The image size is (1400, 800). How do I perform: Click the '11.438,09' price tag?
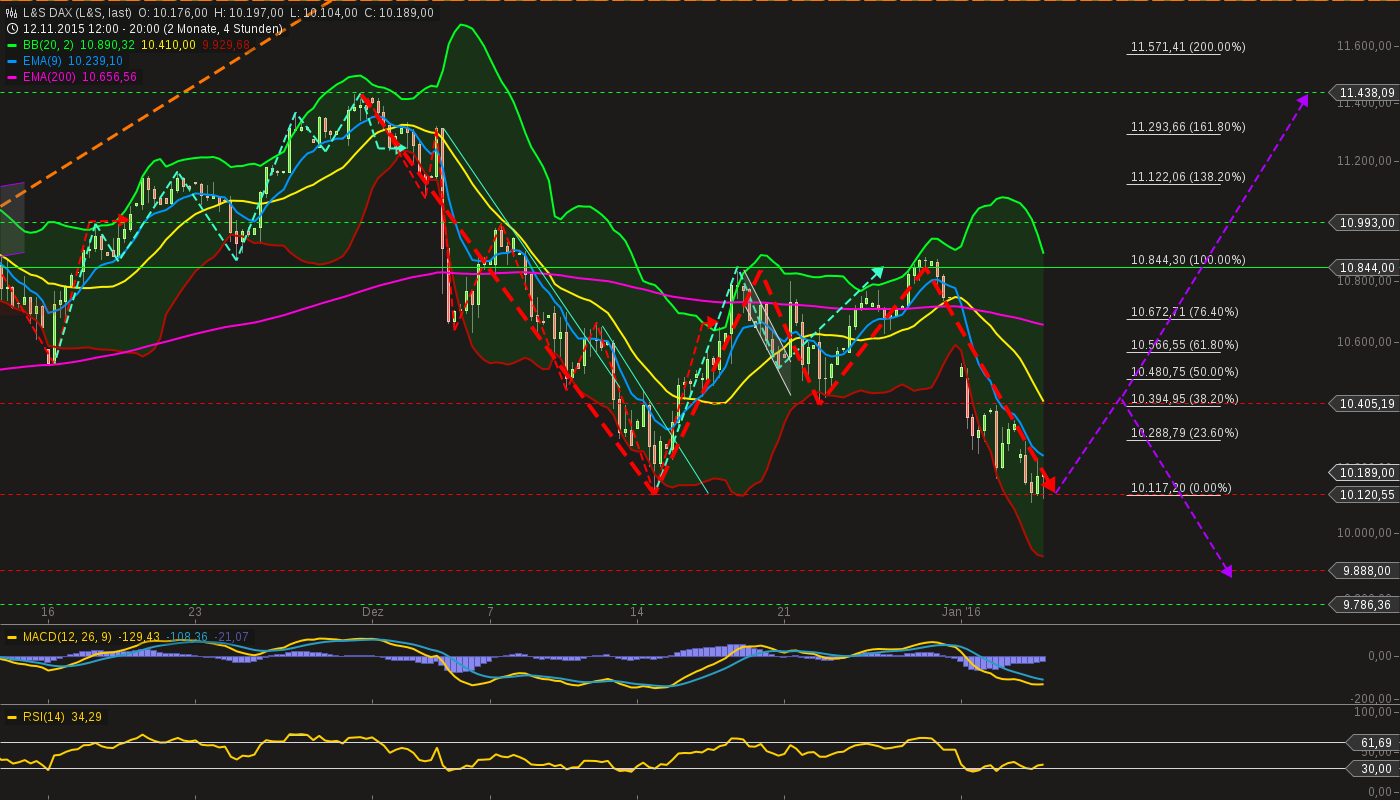click(x=1366, y=92)
